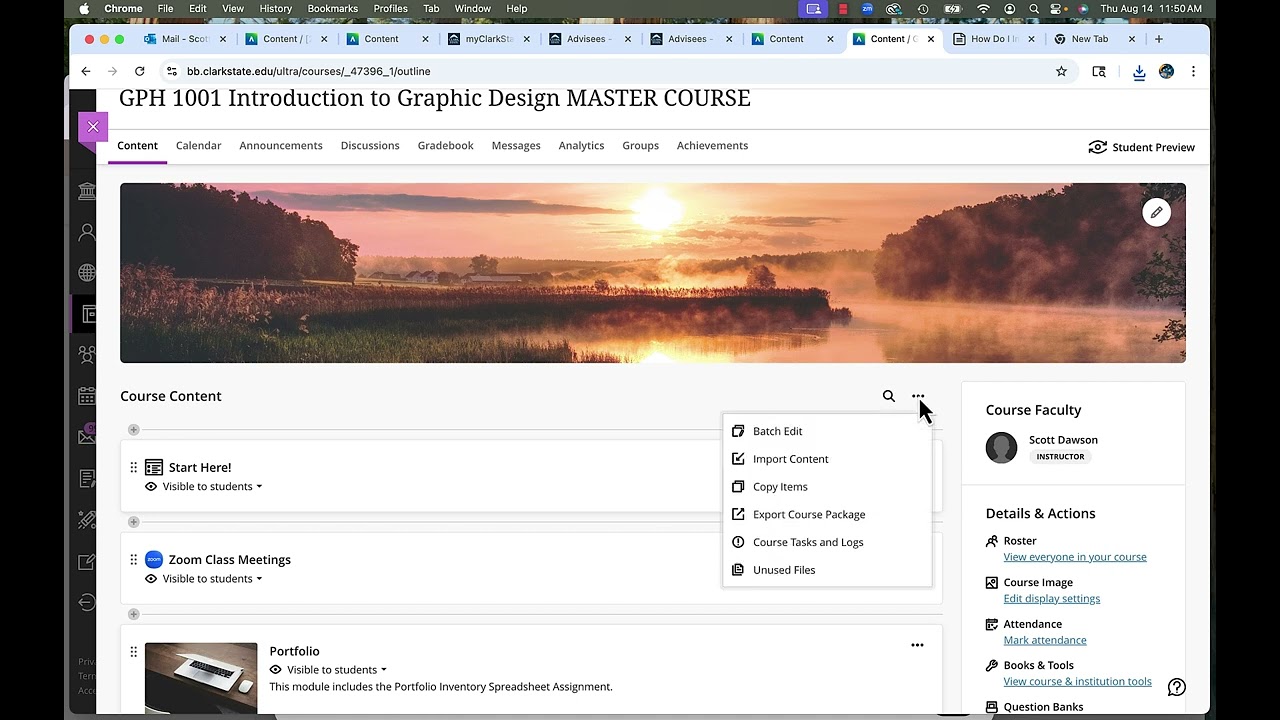Open the Edit display settings link
Screen dimensions: 1280x720
click(x=1052, y=598)
